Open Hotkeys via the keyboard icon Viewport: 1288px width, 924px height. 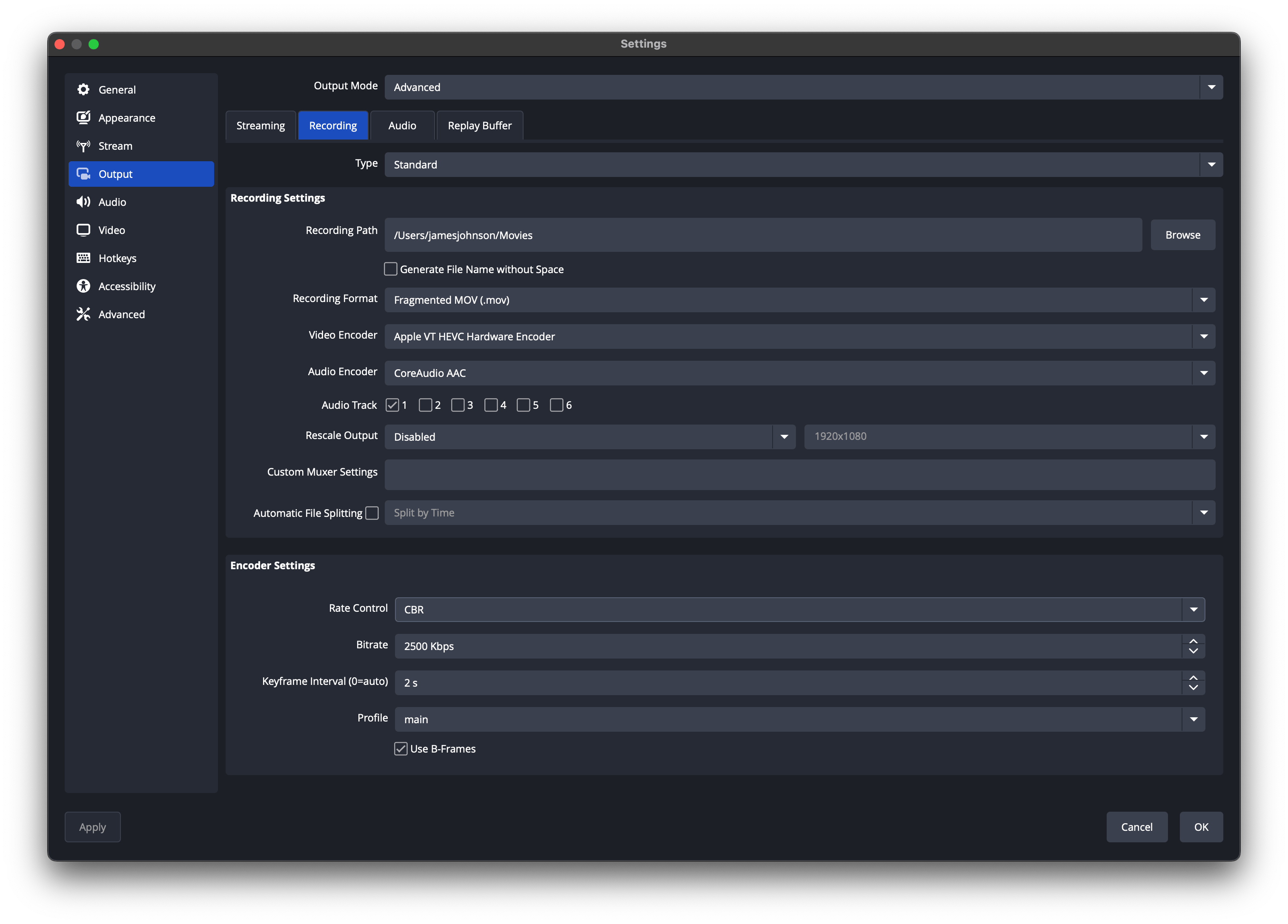(83, 258)
